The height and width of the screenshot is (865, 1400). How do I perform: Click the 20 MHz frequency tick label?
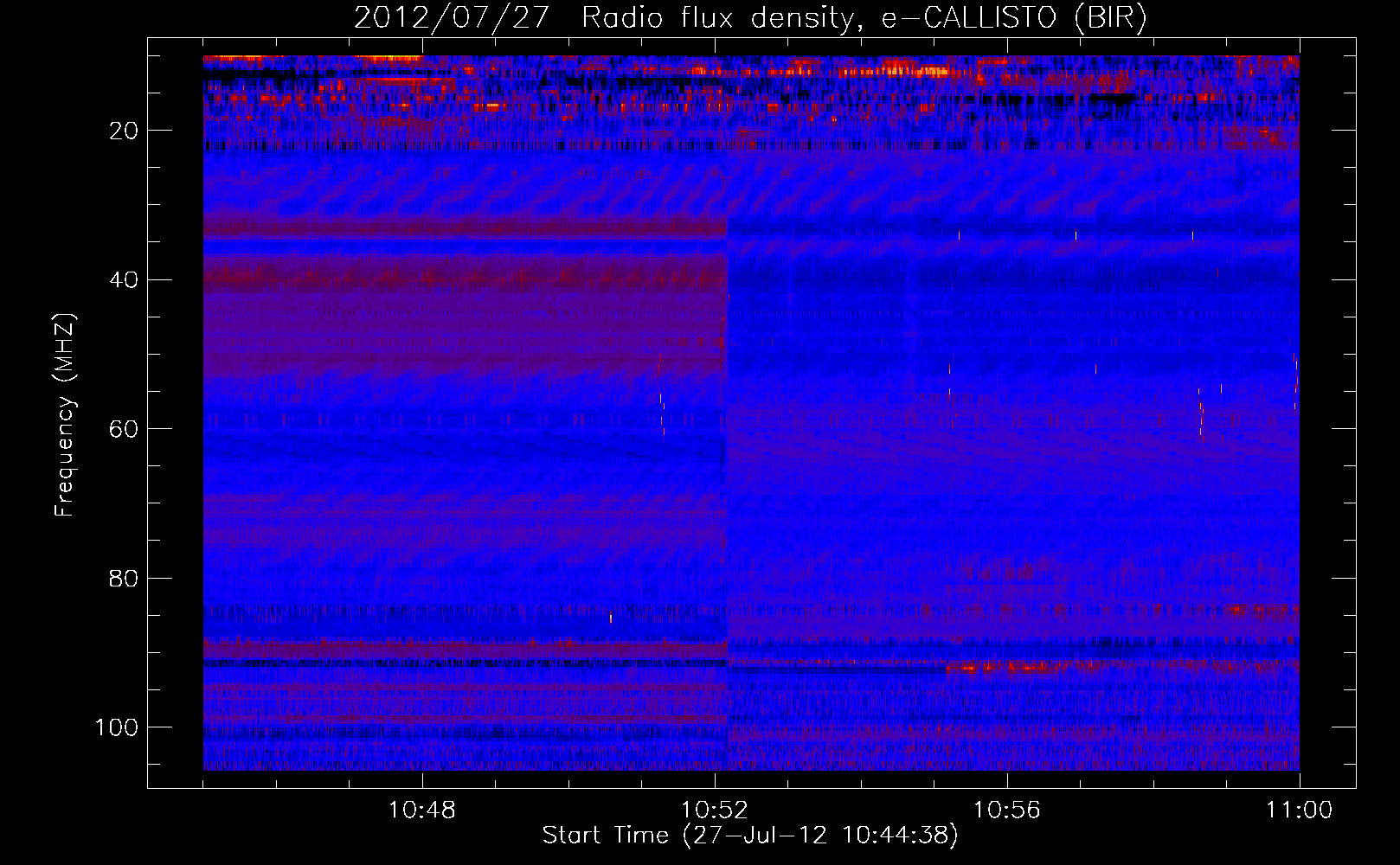point(124,131)
